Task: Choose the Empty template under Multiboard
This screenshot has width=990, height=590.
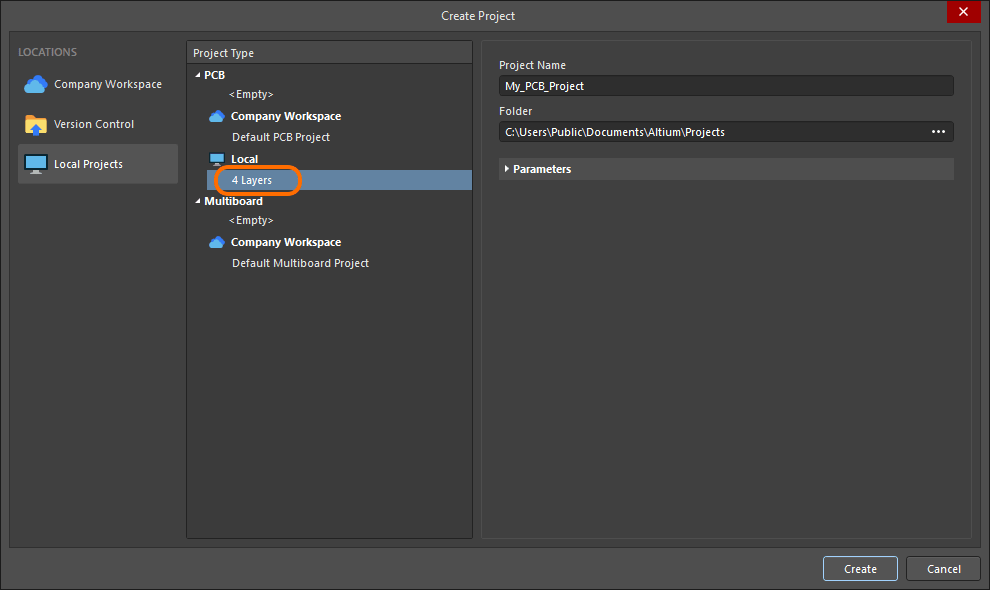Action: 251,220
